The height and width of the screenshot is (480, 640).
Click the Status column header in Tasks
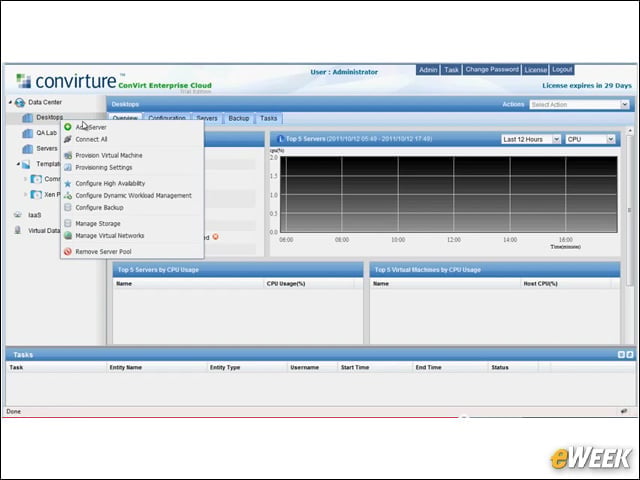coord(513,367)
